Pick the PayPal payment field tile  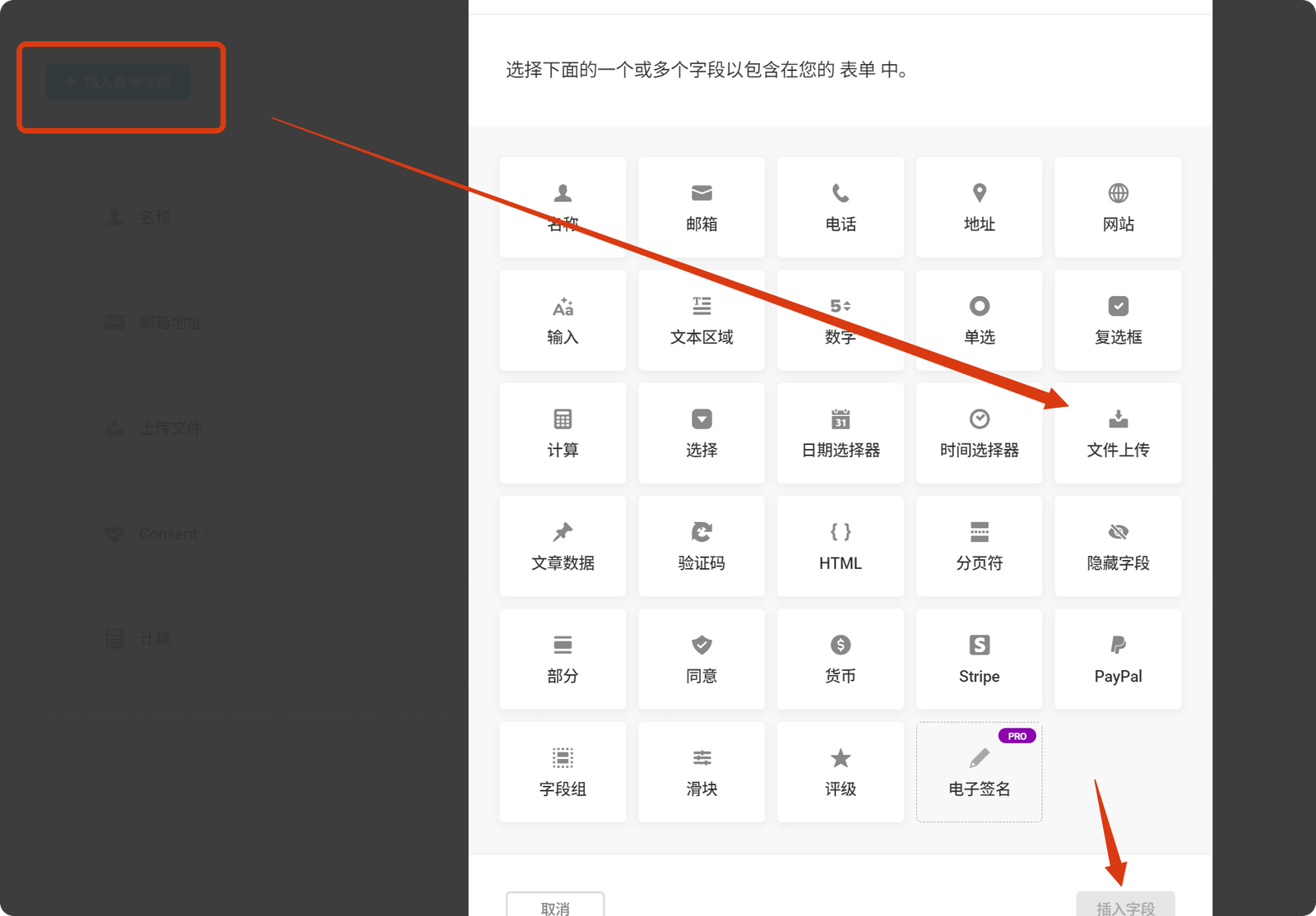tap(1118, 659)
